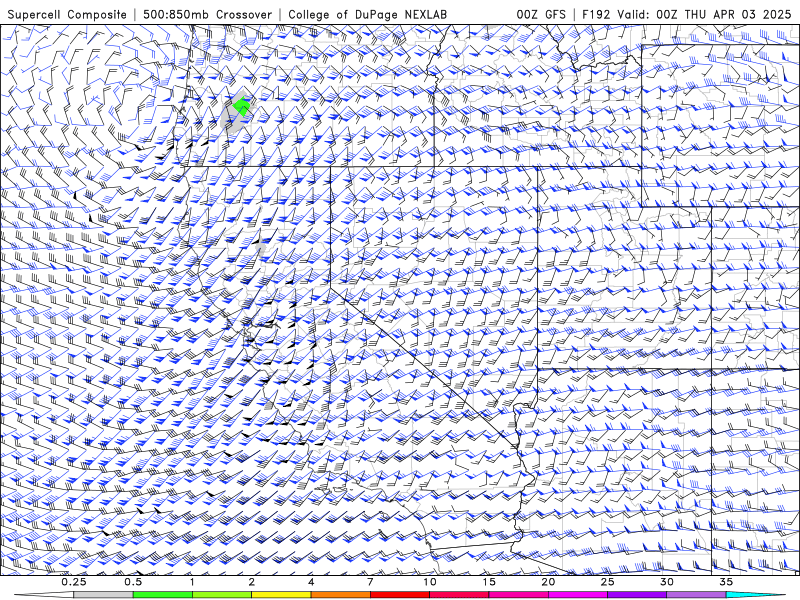800x600 pixels.
Task: Click 'College of DuPage NEXLAB' text
Action: click(x=367, y=14)
